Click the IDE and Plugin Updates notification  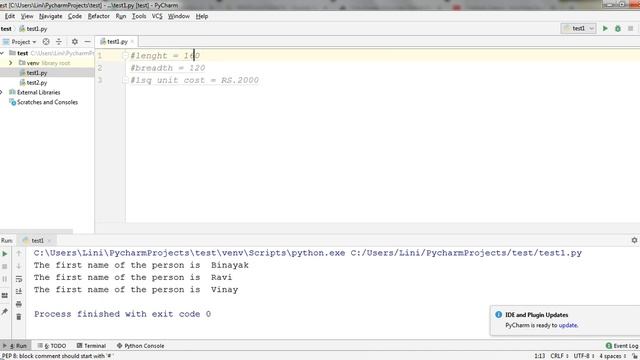565,320
